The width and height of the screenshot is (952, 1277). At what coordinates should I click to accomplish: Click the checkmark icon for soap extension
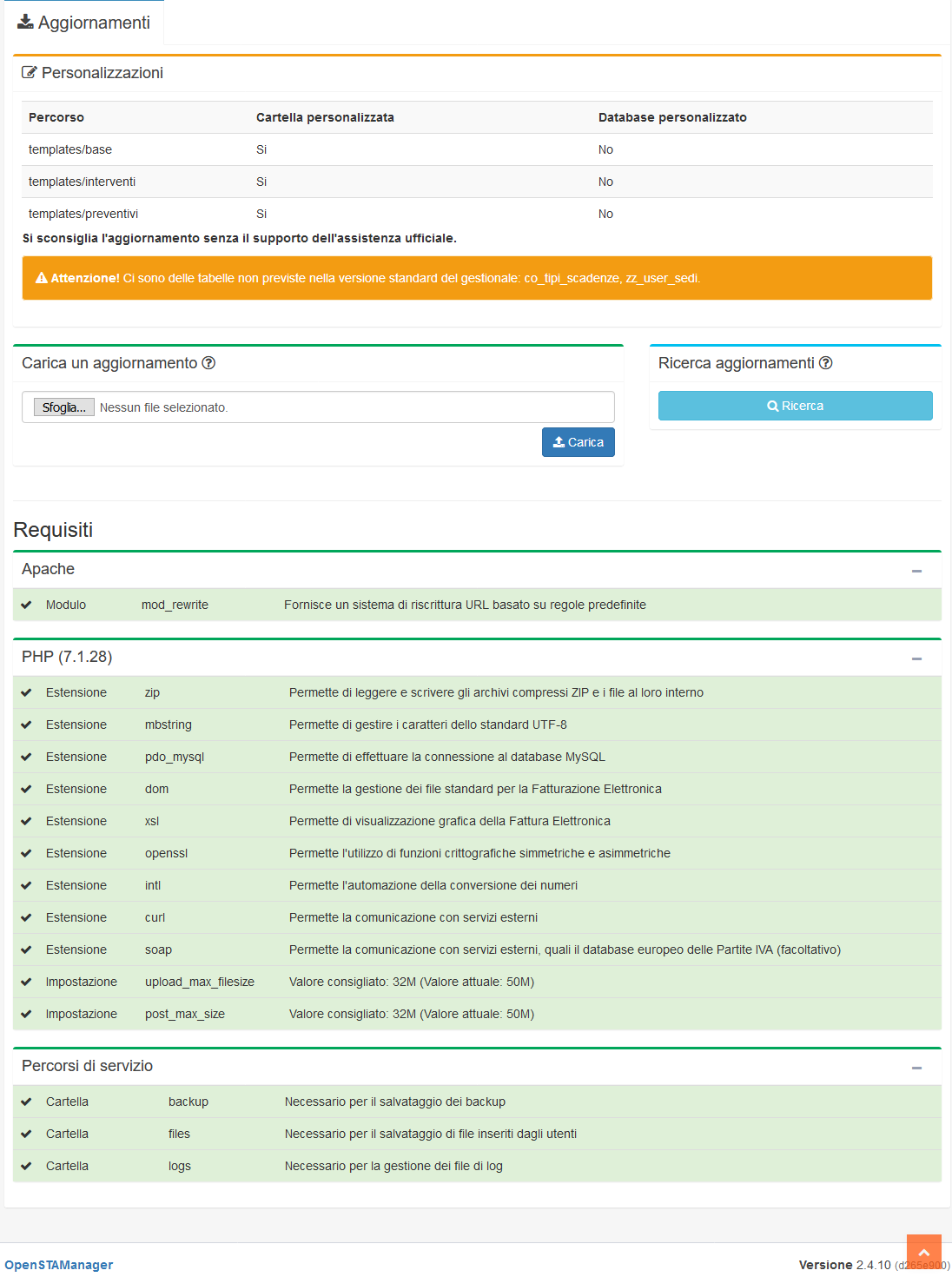(x=26, y=949)
